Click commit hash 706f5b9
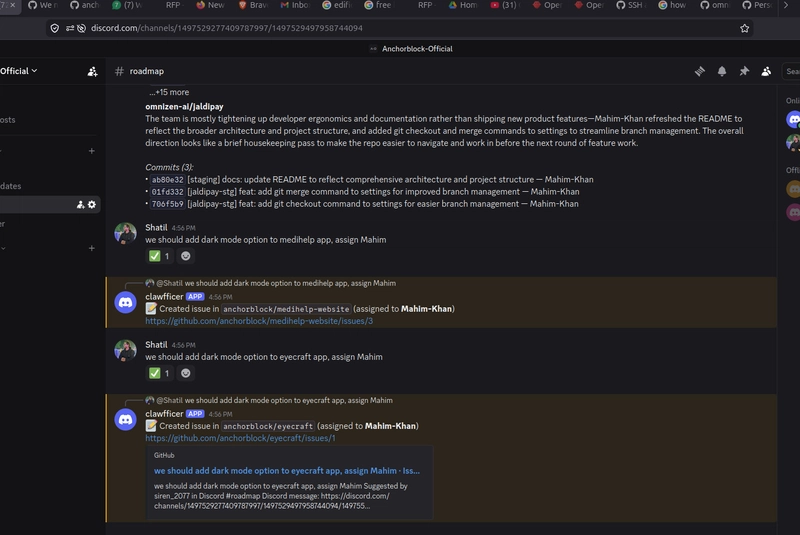Screen dimensions: 800x535 click(x=167, y=204)
